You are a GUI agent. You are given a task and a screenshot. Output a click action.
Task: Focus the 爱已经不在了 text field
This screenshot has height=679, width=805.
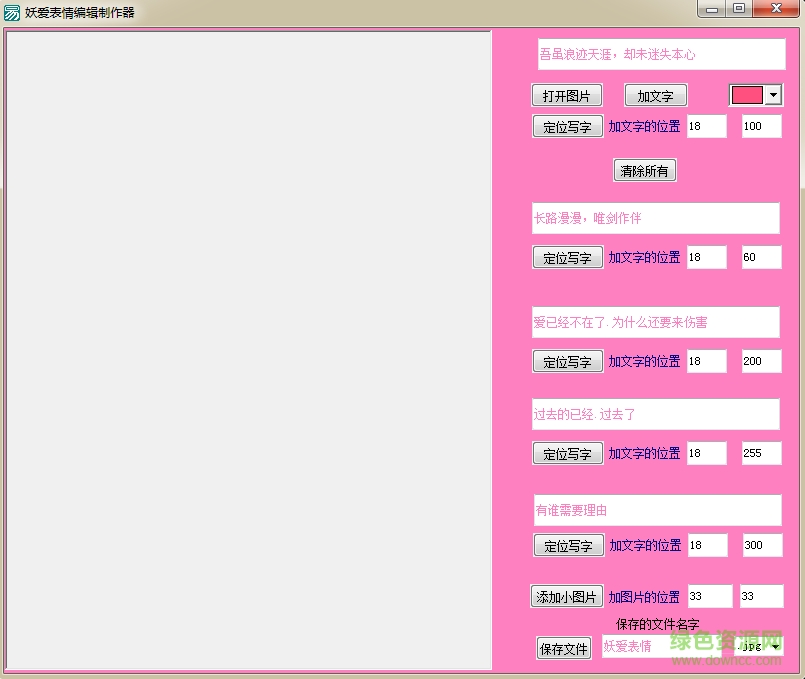point(656,322)
